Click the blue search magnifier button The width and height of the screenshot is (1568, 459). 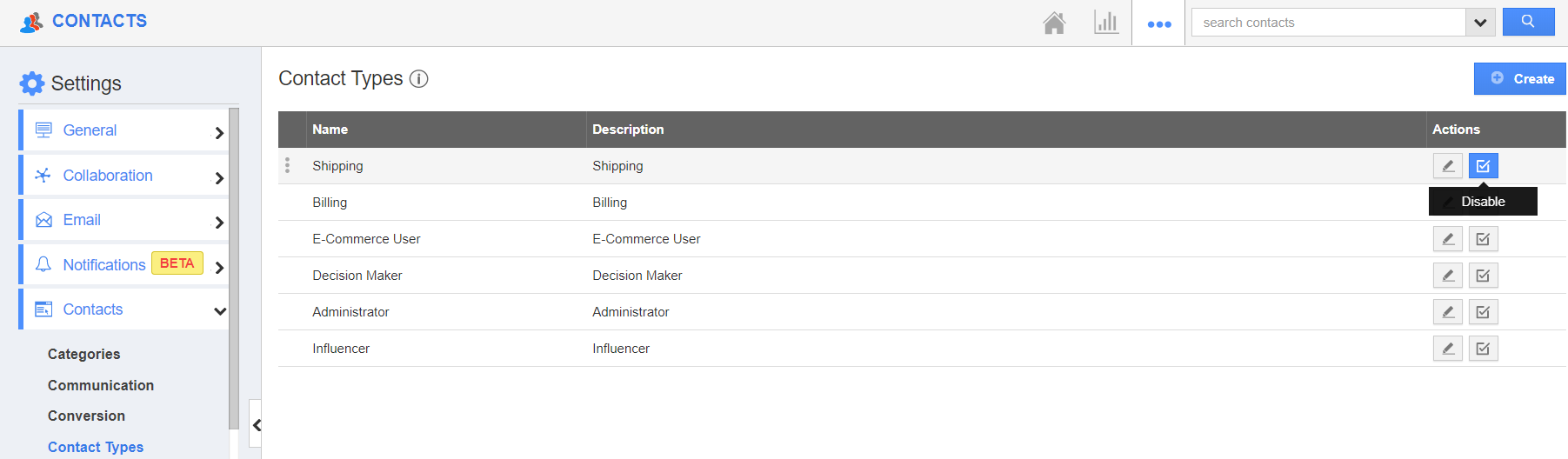click(x=1528, y=22)
